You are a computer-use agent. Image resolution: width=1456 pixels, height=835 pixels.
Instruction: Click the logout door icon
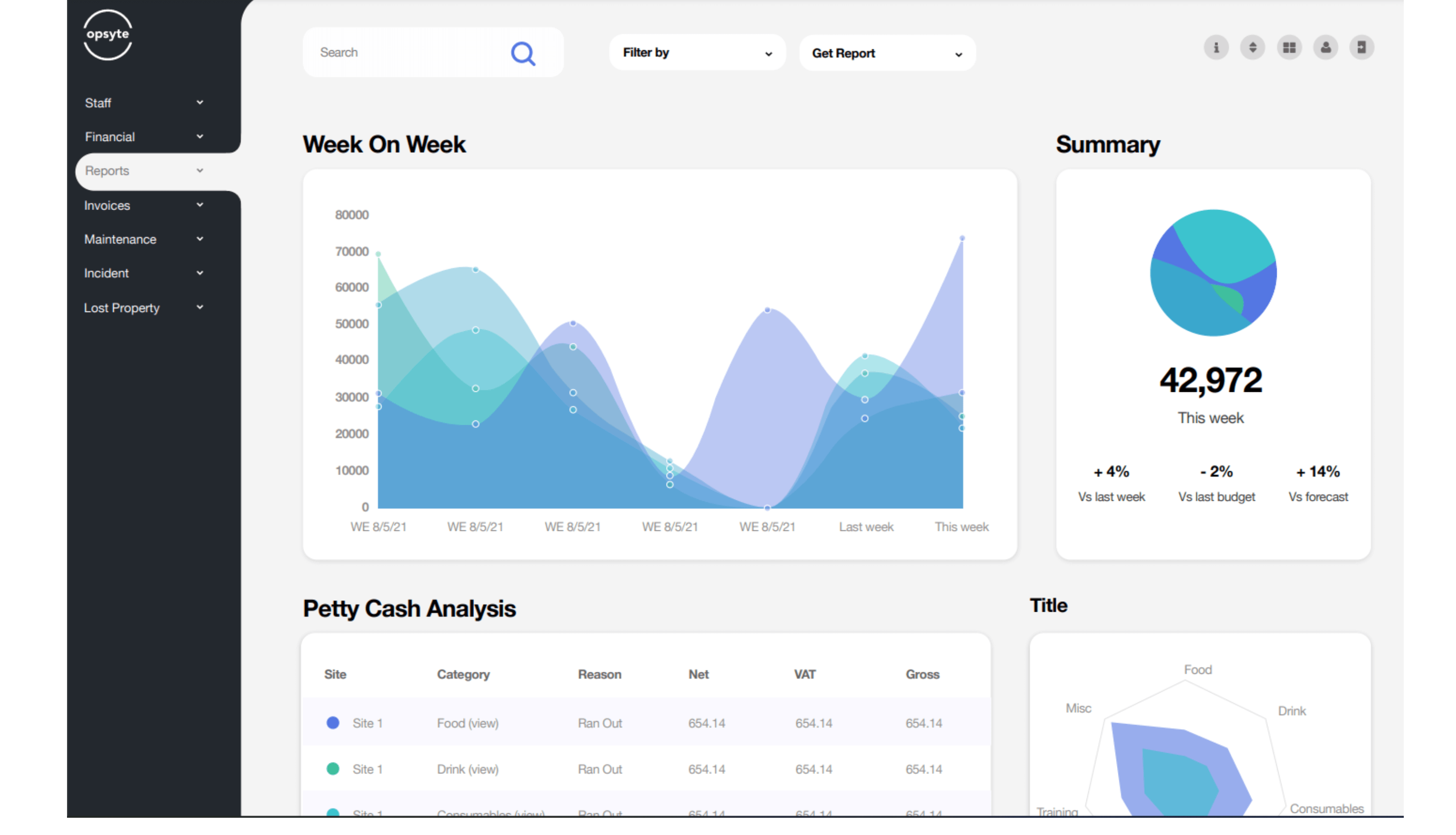(1361, 48)
